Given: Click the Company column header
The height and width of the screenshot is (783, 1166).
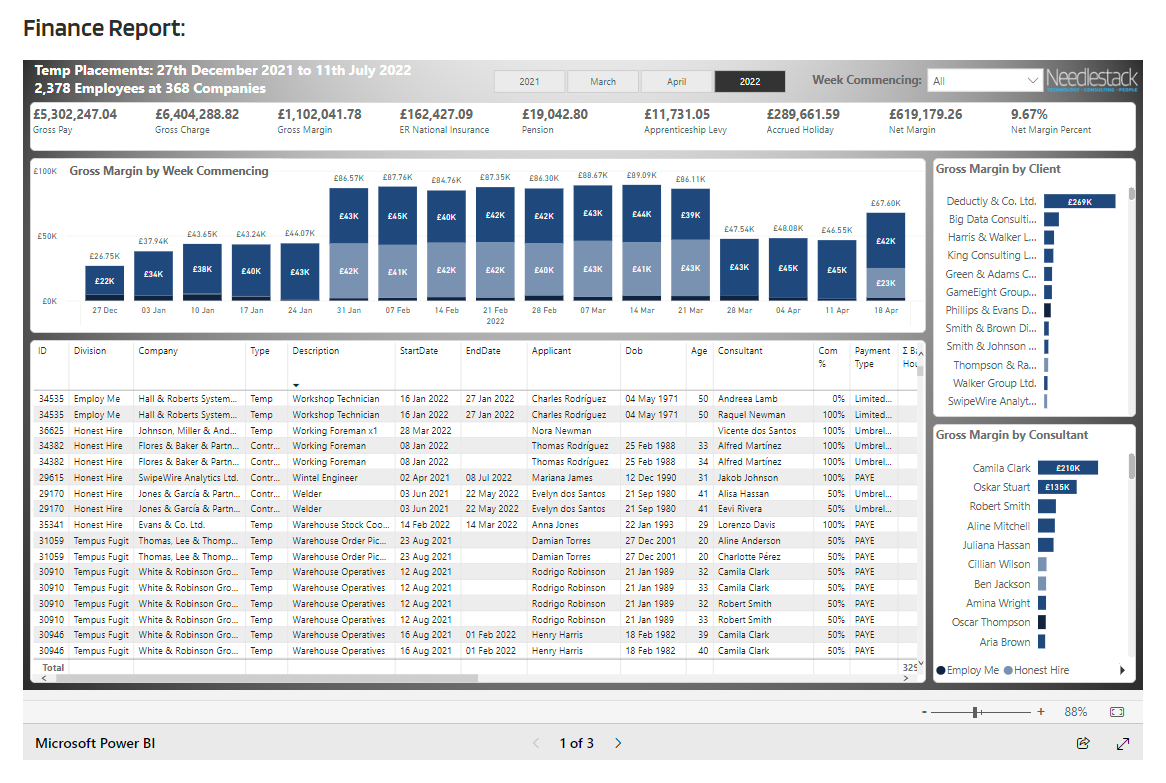Looking at the screenshot, I should point(158,351).
